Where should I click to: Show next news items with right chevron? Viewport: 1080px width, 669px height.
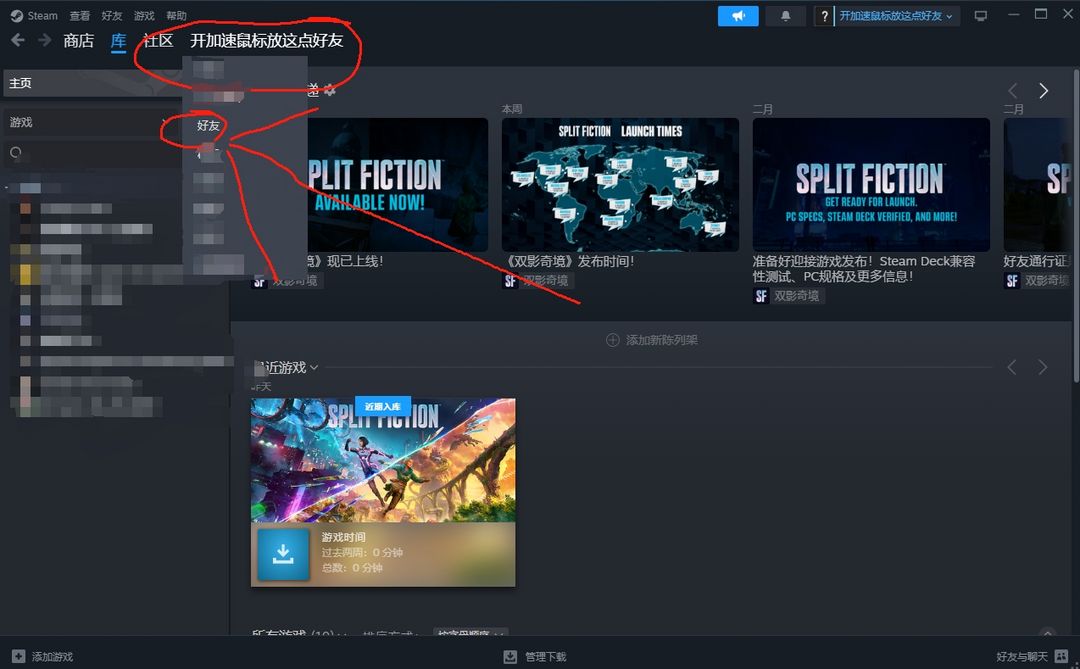tap(1043, 90)
